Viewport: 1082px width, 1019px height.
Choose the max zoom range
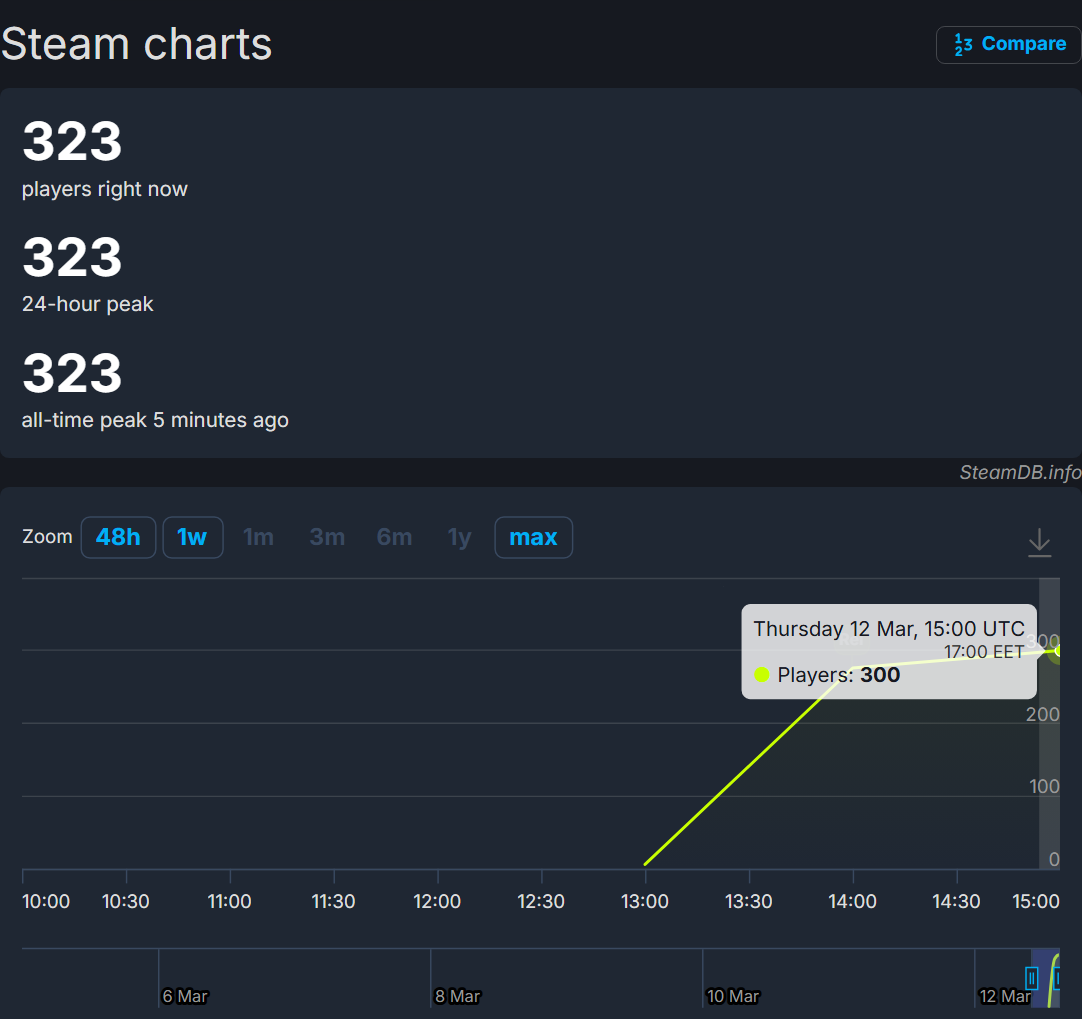tap(533, 538)
